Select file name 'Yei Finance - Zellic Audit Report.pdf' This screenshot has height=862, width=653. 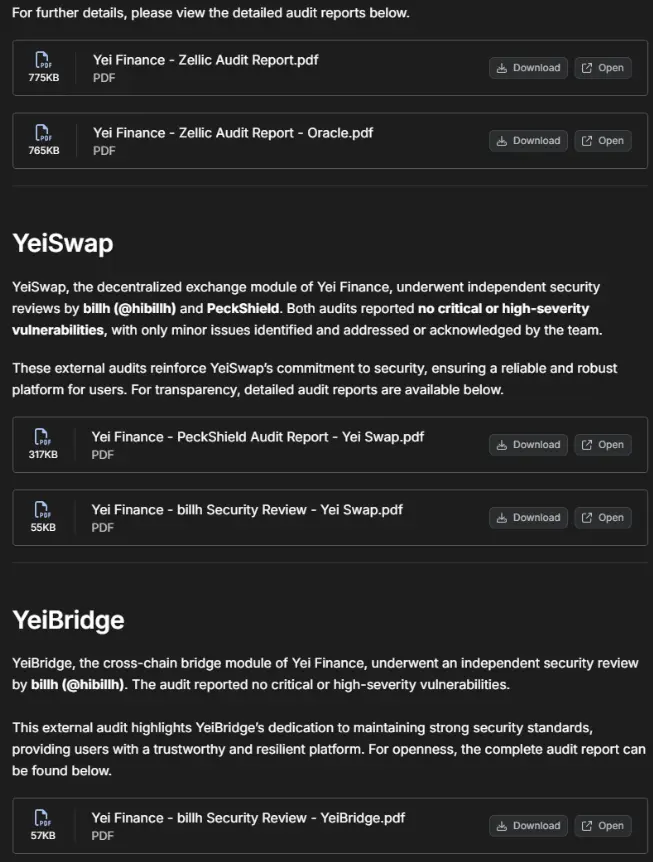(x=205, y=60)
